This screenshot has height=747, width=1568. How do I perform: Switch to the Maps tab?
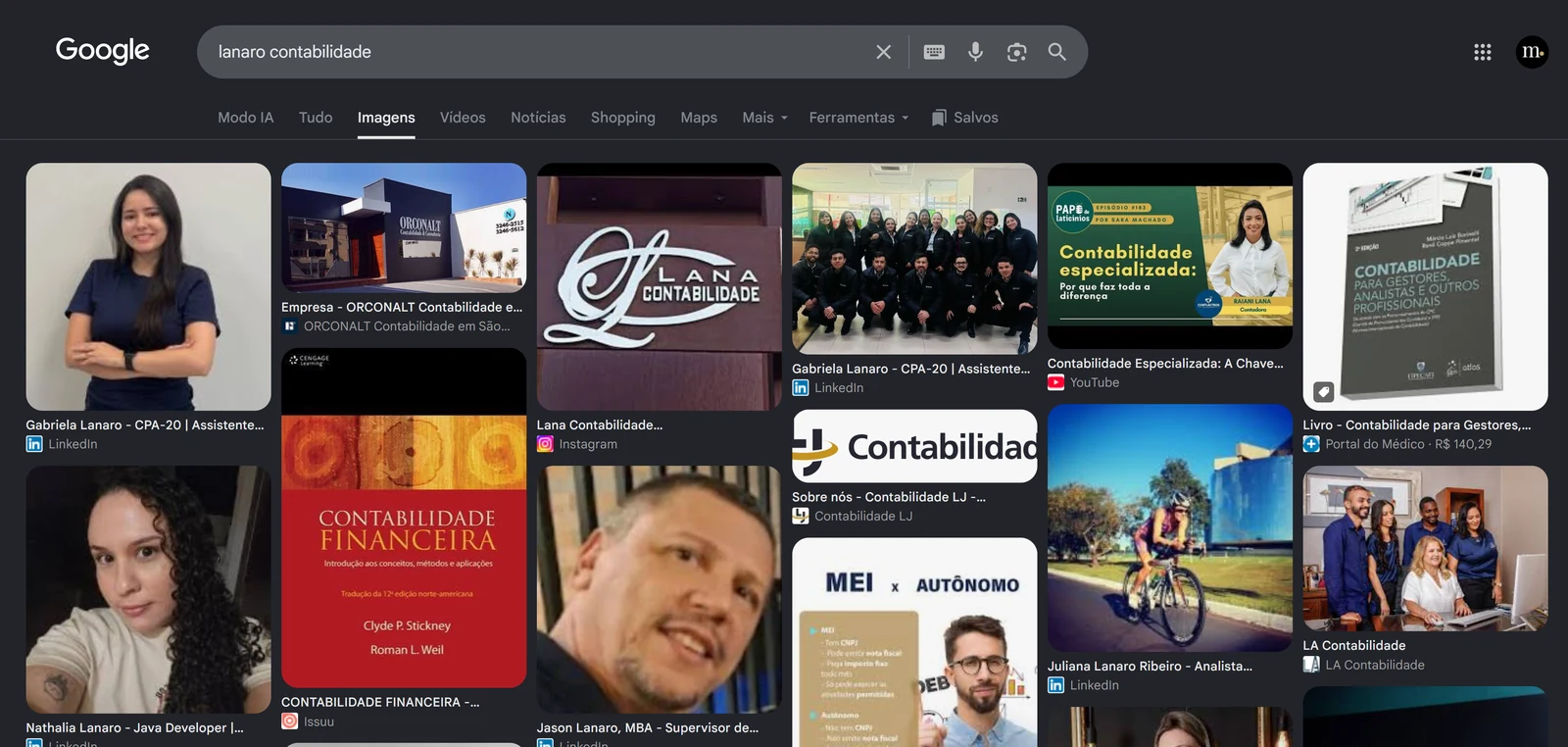[699, 118]
